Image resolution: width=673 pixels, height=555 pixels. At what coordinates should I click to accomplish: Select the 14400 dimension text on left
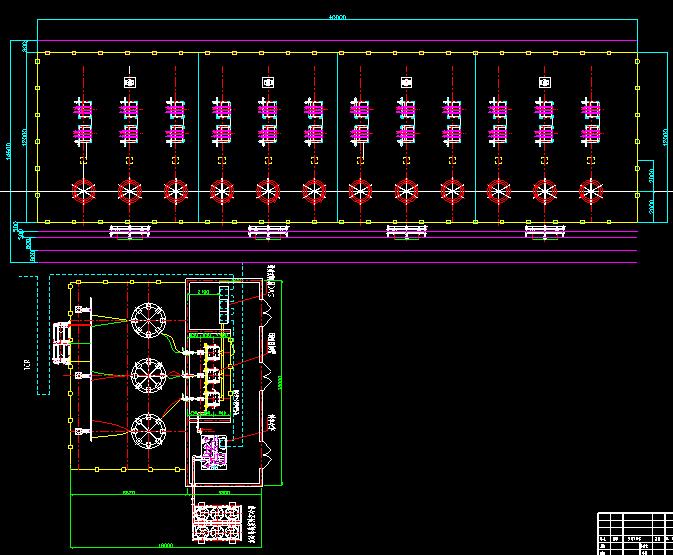pos(8,145)
